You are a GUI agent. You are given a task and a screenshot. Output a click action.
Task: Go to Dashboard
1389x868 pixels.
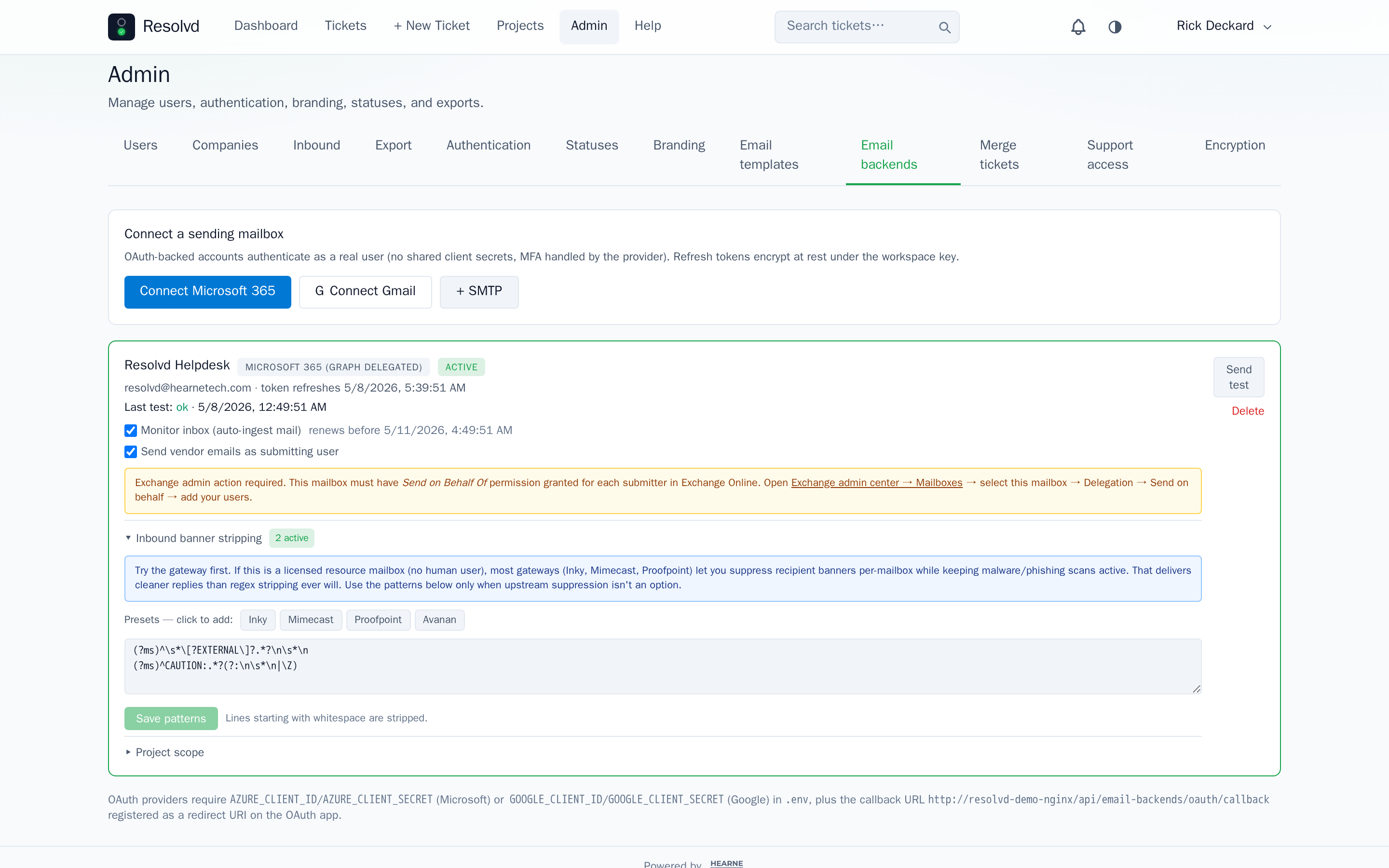tap(266, 26)
